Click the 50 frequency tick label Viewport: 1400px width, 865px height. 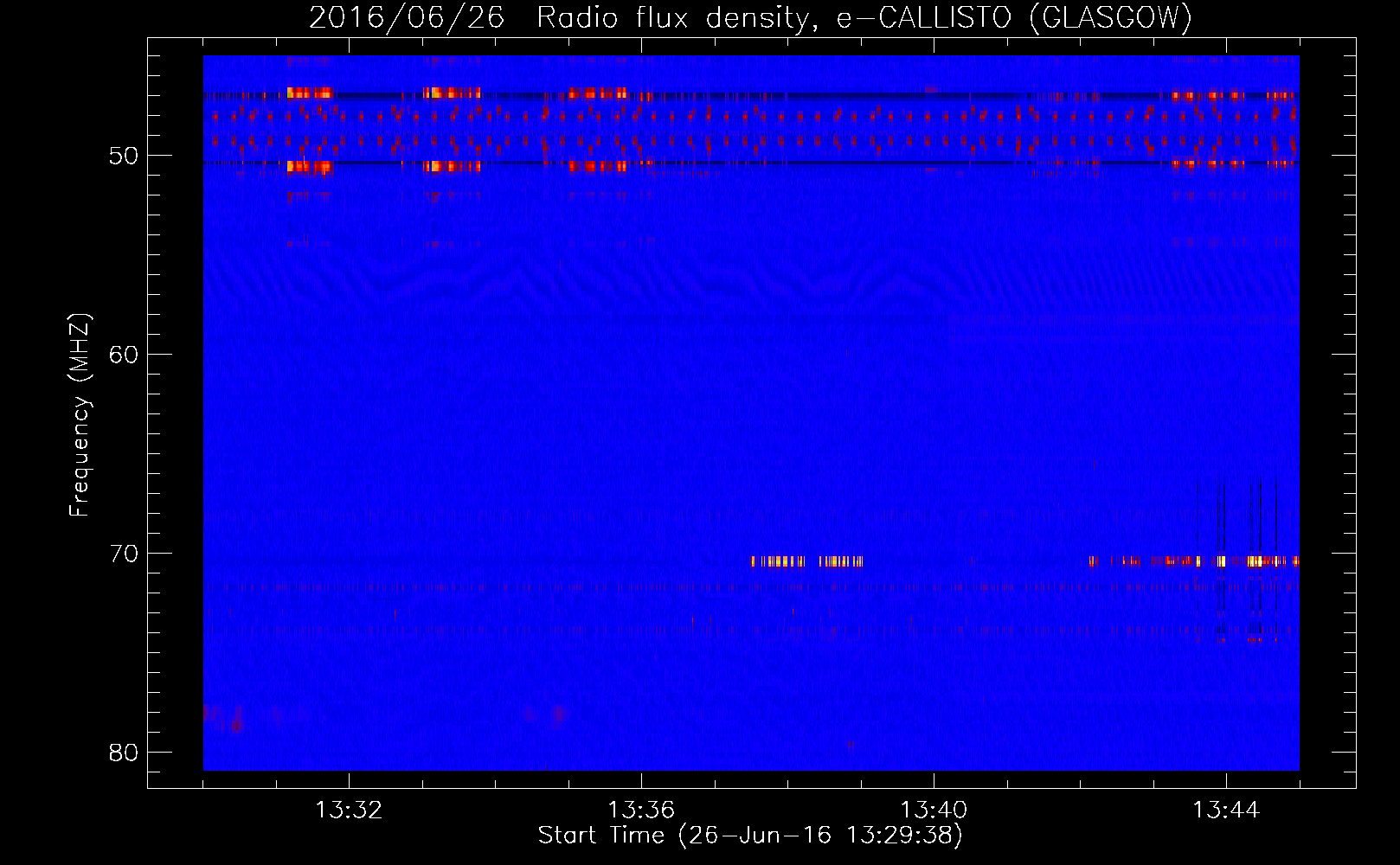tap(124, 156)
